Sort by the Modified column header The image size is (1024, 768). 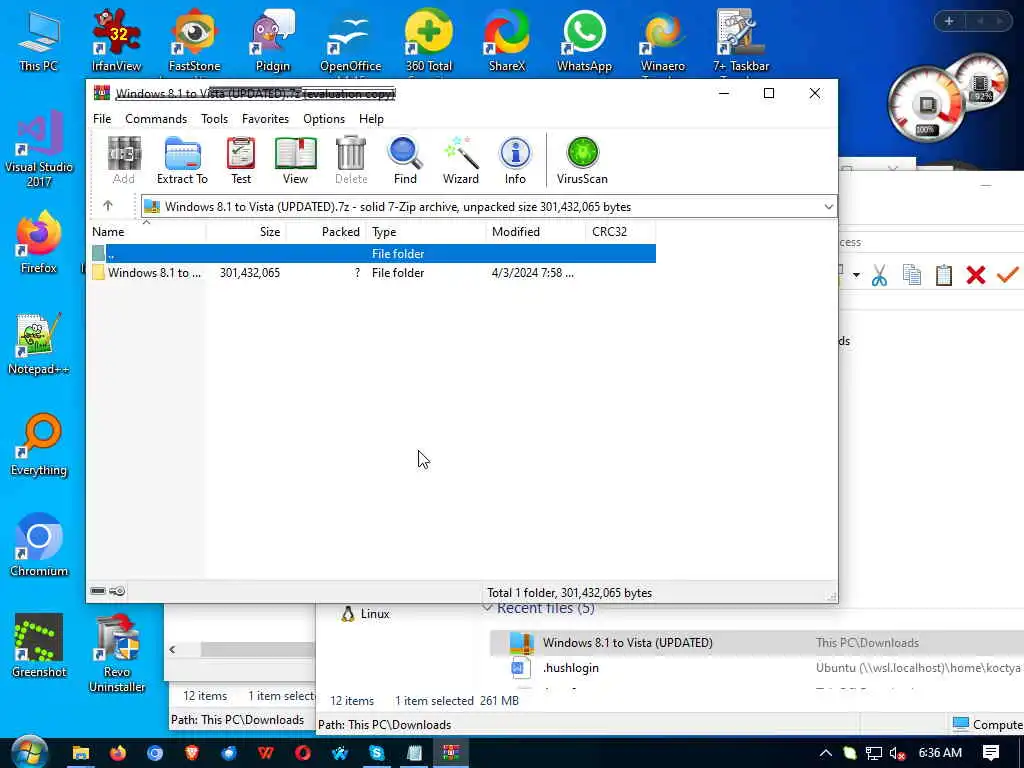tap(536, 232)
